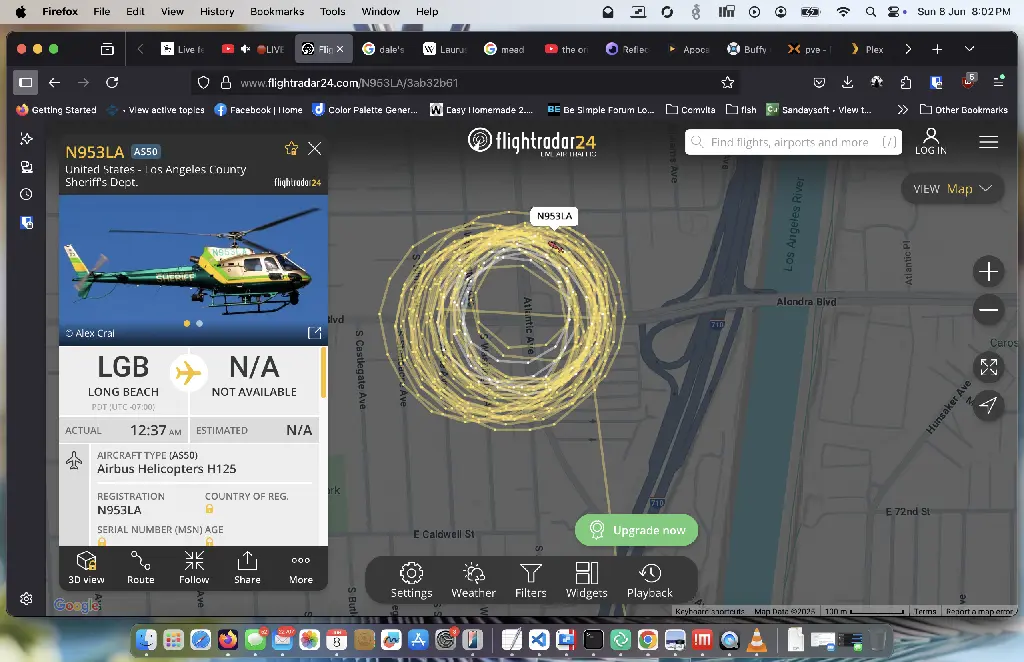This screenshot has height=662, width=1024.
Task: Open the Tools menu
Action: tap(332, 12)
